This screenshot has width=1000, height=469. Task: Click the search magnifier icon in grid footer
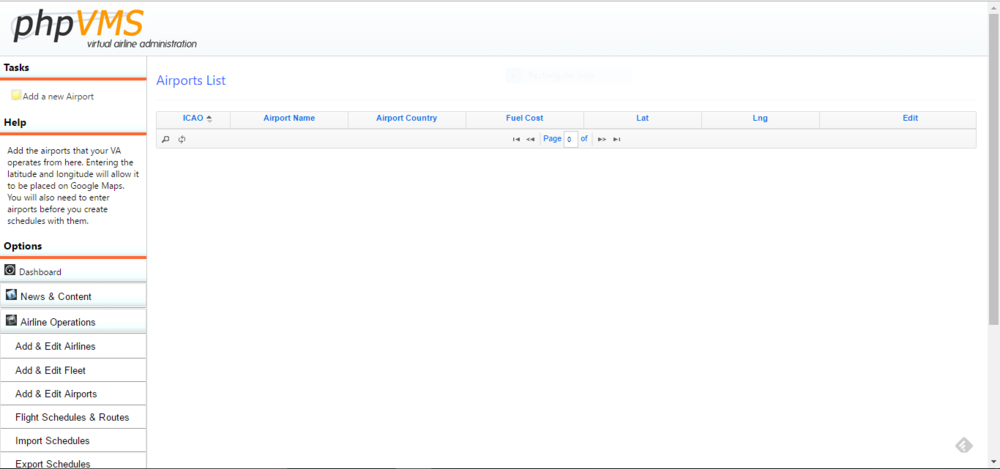tap(166, 139)
